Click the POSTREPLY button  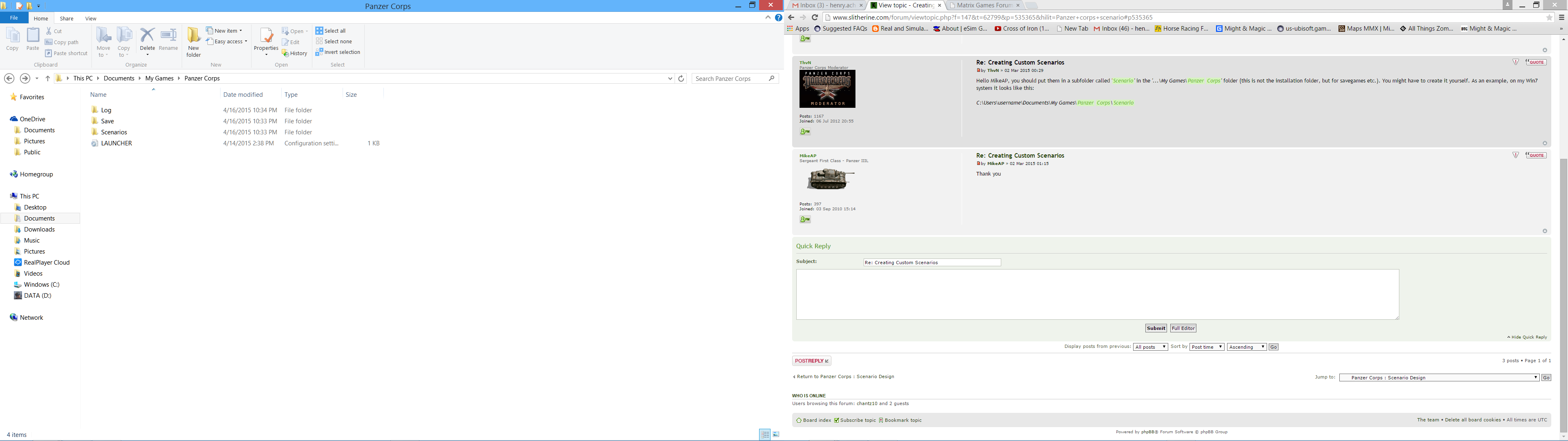tap(811, 361)
